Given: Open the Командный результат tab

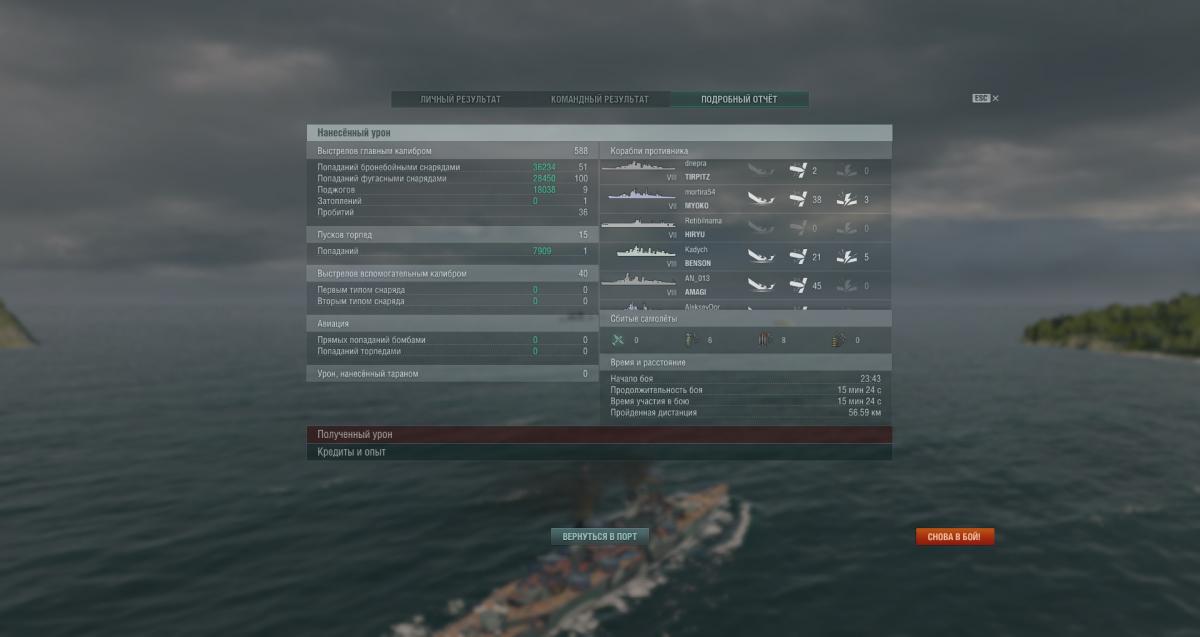Looking at the screenshot, I should click(x=600, y=99).
